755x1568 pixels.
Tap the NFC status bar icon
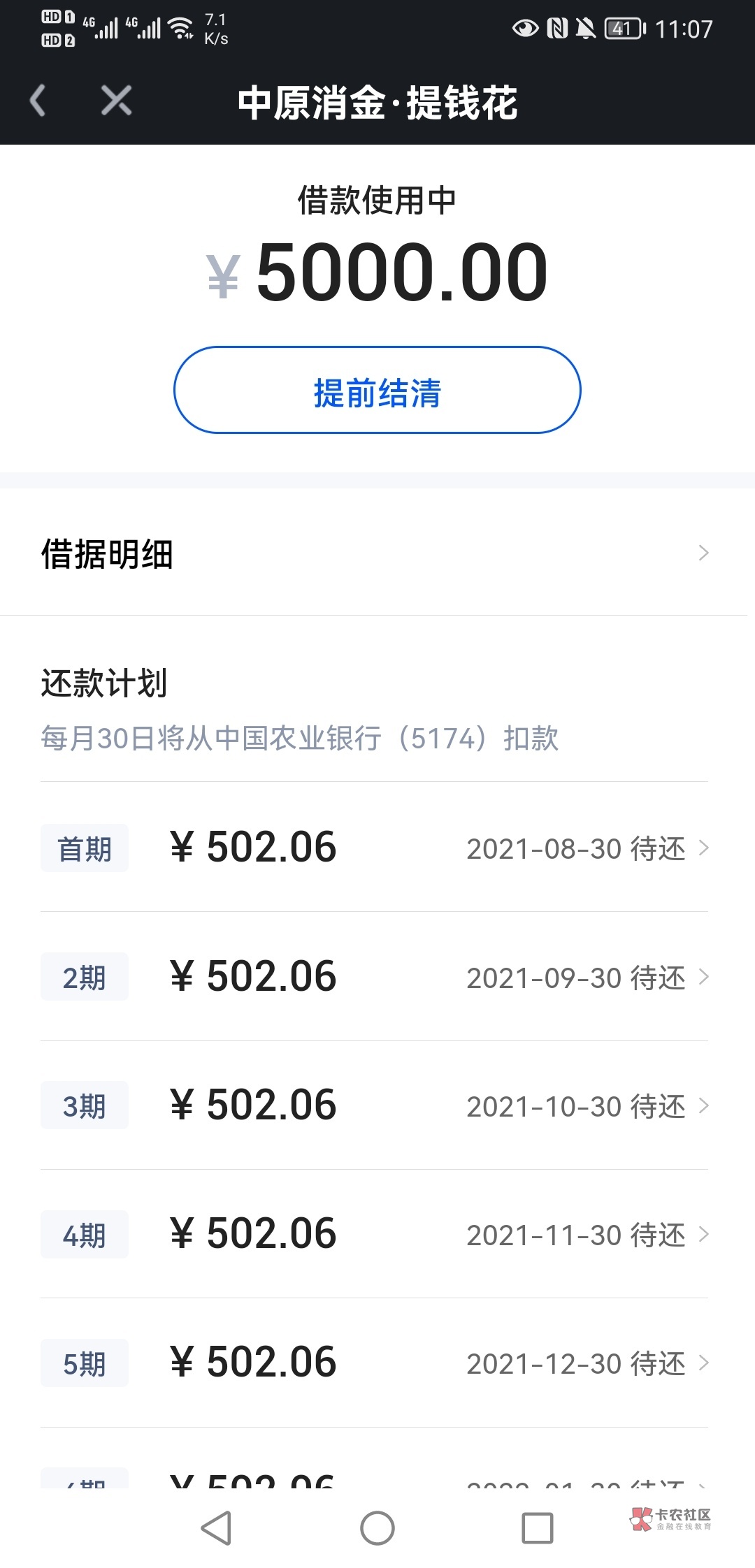557,29
